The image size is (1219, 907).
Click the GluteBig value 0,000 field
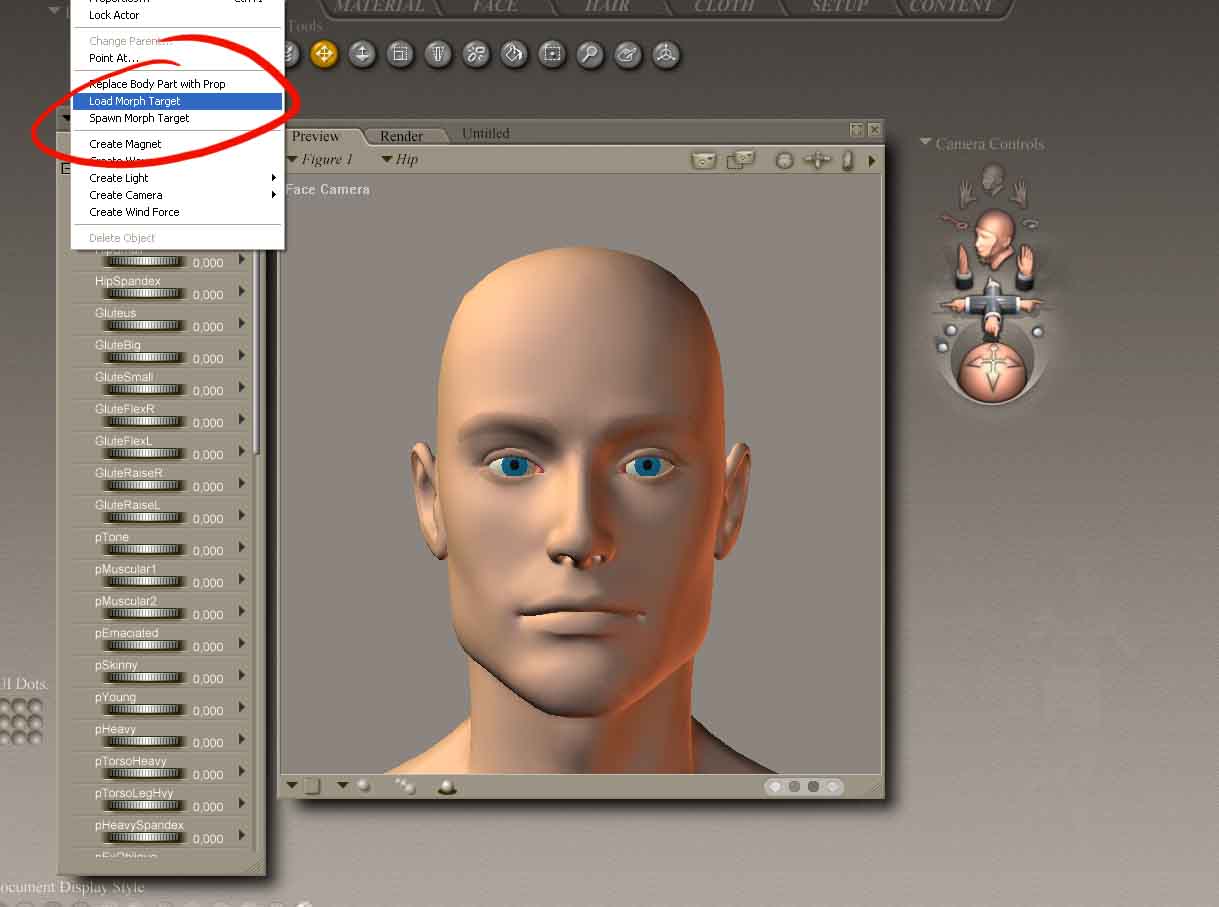(208, 359)
